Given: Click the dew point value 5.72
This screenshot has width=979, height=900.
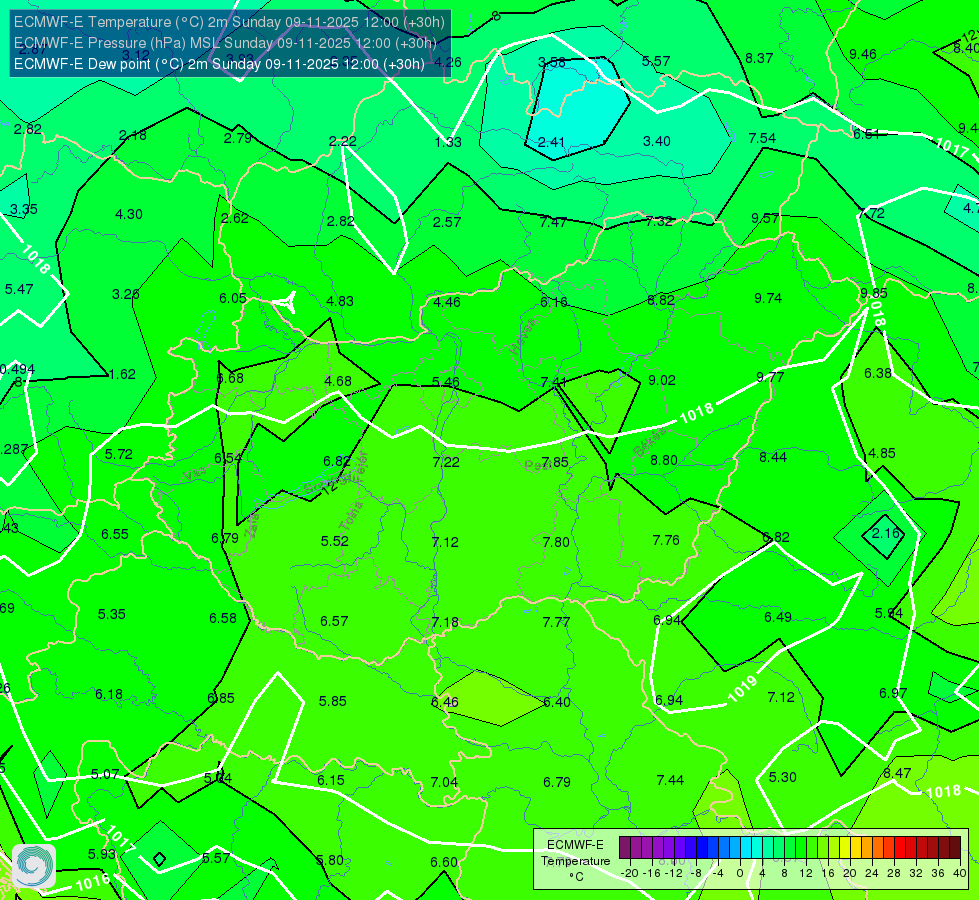Looking at the screenshot, I should click(119, 455).
